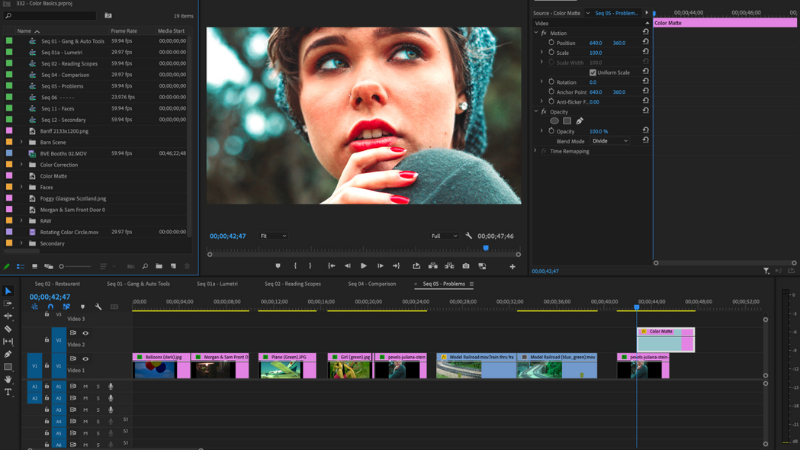Click the free-draw bezier opacity mask icon
The height and width of the screenshot is (450, 800).
(580, 121)
